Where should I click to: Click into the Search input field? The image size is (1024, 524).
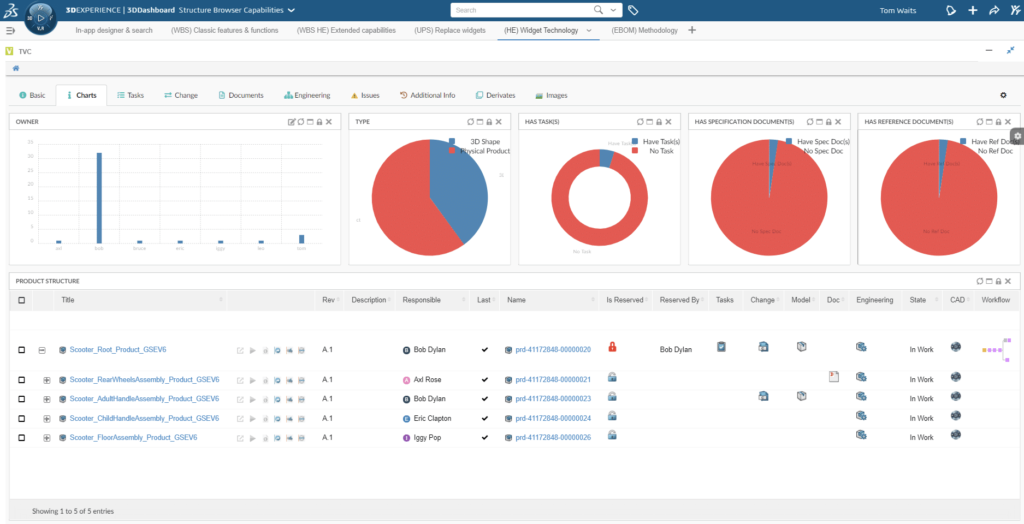(x=522, y=10)
